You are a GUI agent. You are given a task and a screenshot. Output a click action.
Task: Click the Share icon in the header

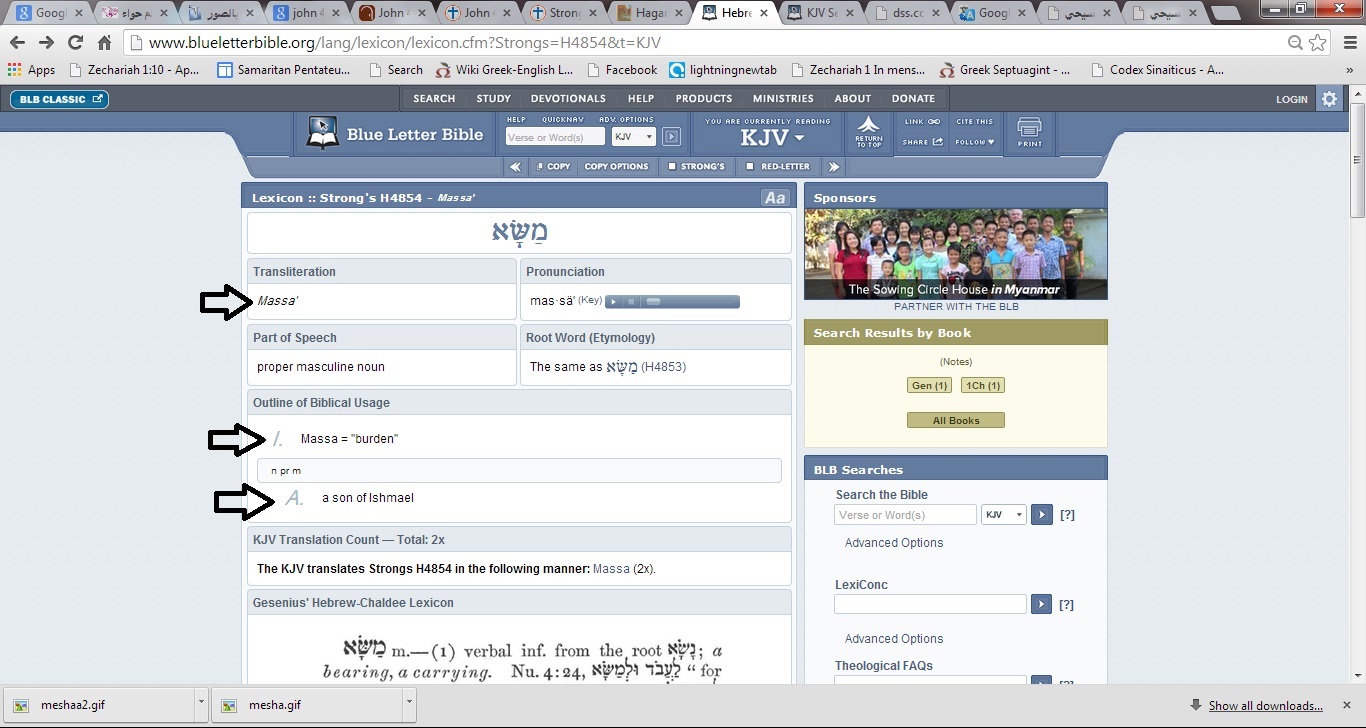point(922,142)
